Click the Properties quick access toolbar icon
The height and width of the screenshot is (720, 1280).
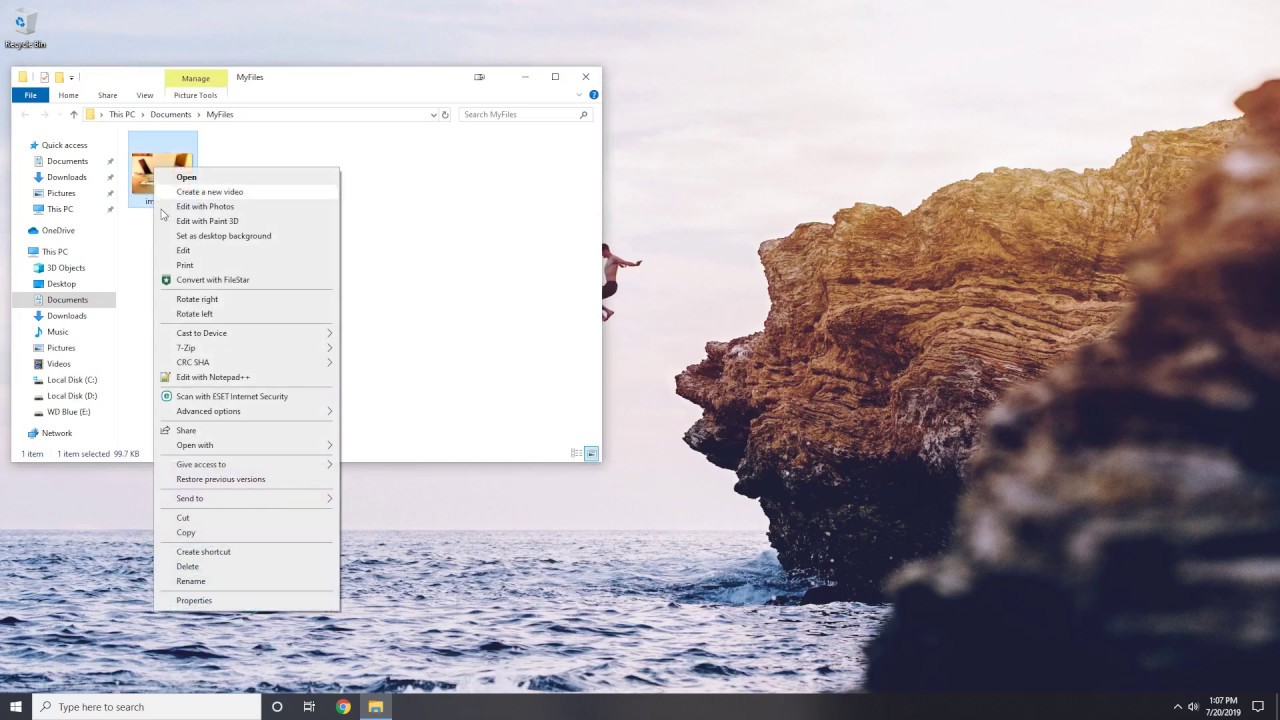click(x=44, y=77)
